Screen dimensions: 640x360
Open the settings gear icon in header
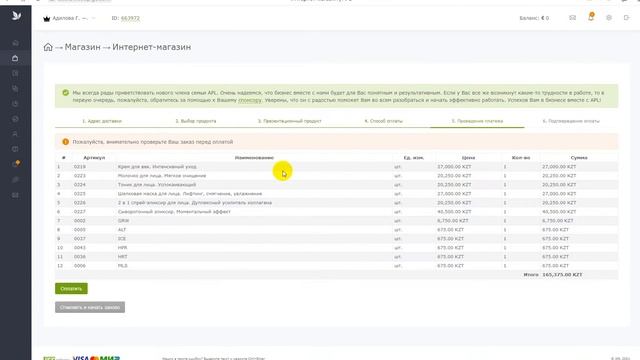[x=609, y=18]
